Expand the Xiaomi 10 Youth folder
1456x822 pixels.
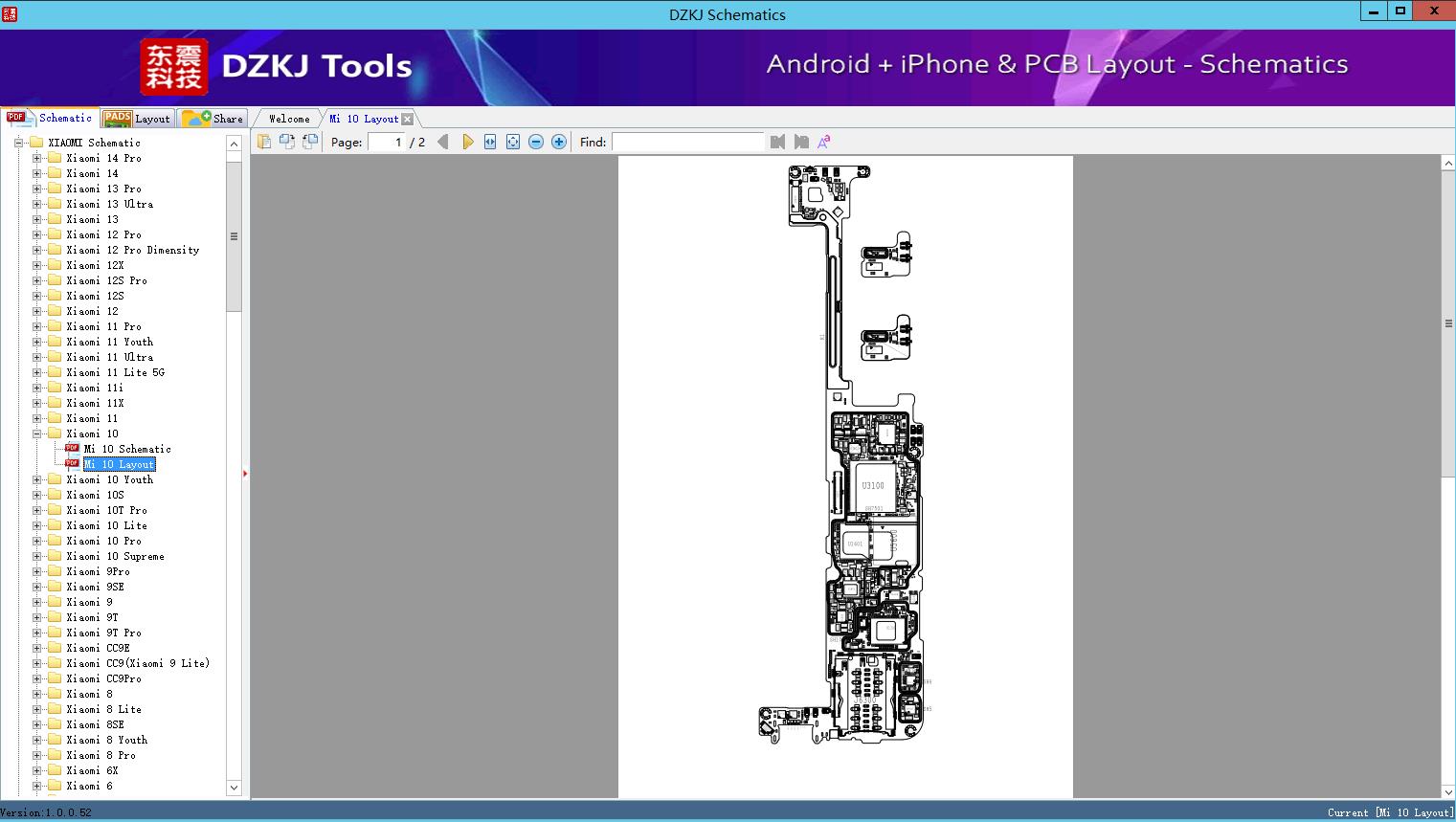click(x=36, y=479)
